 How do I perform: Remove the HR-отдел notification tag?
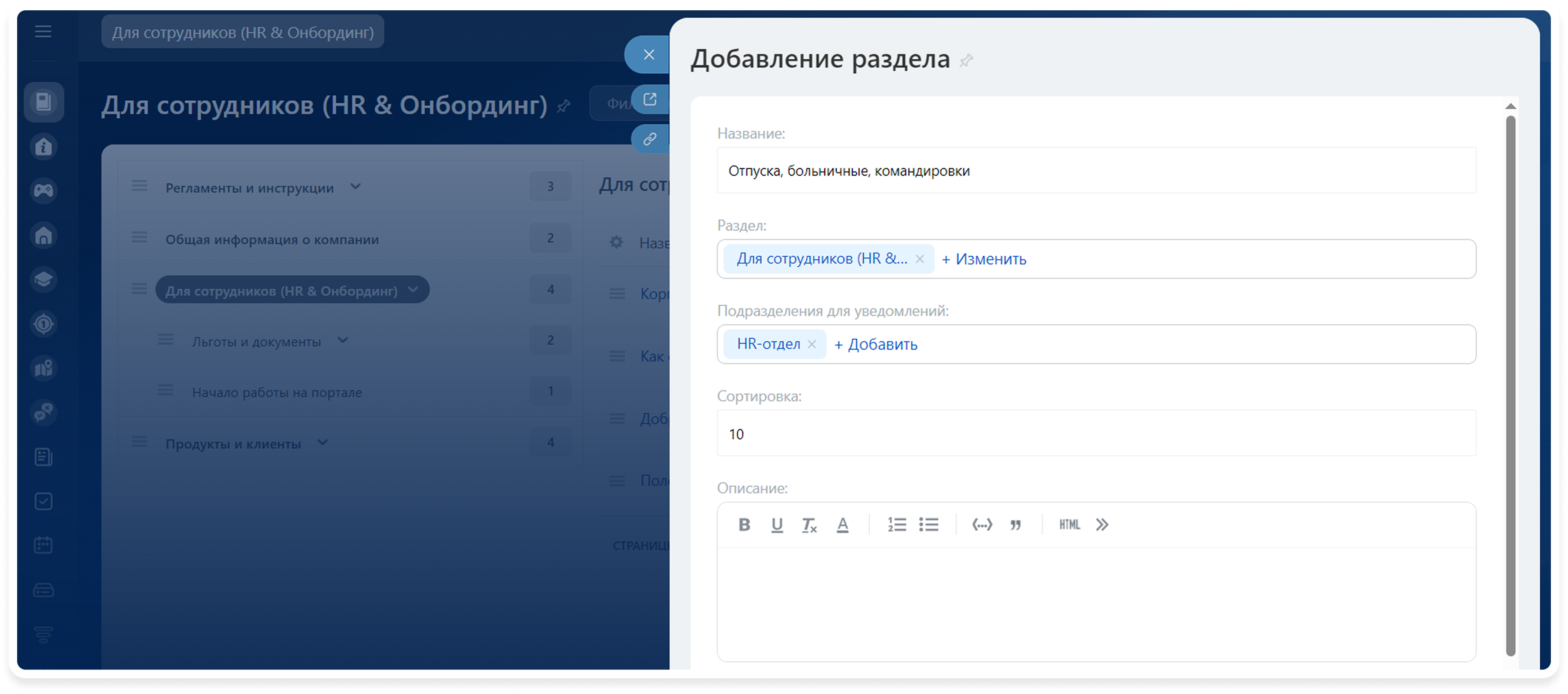[x=811, y=344]
